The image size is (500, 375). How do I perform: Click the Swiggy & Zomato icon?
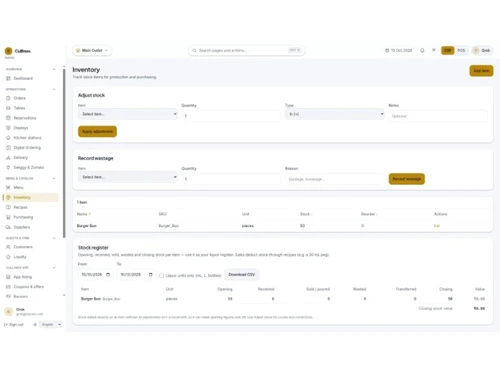8,167
